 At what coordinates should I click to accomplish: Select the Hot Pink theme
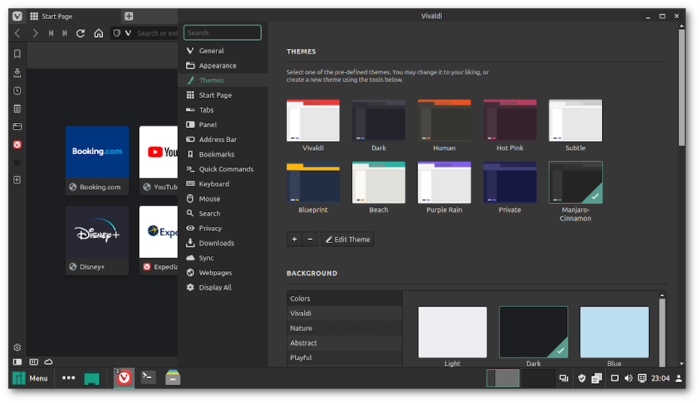click(x=510, y=121)
